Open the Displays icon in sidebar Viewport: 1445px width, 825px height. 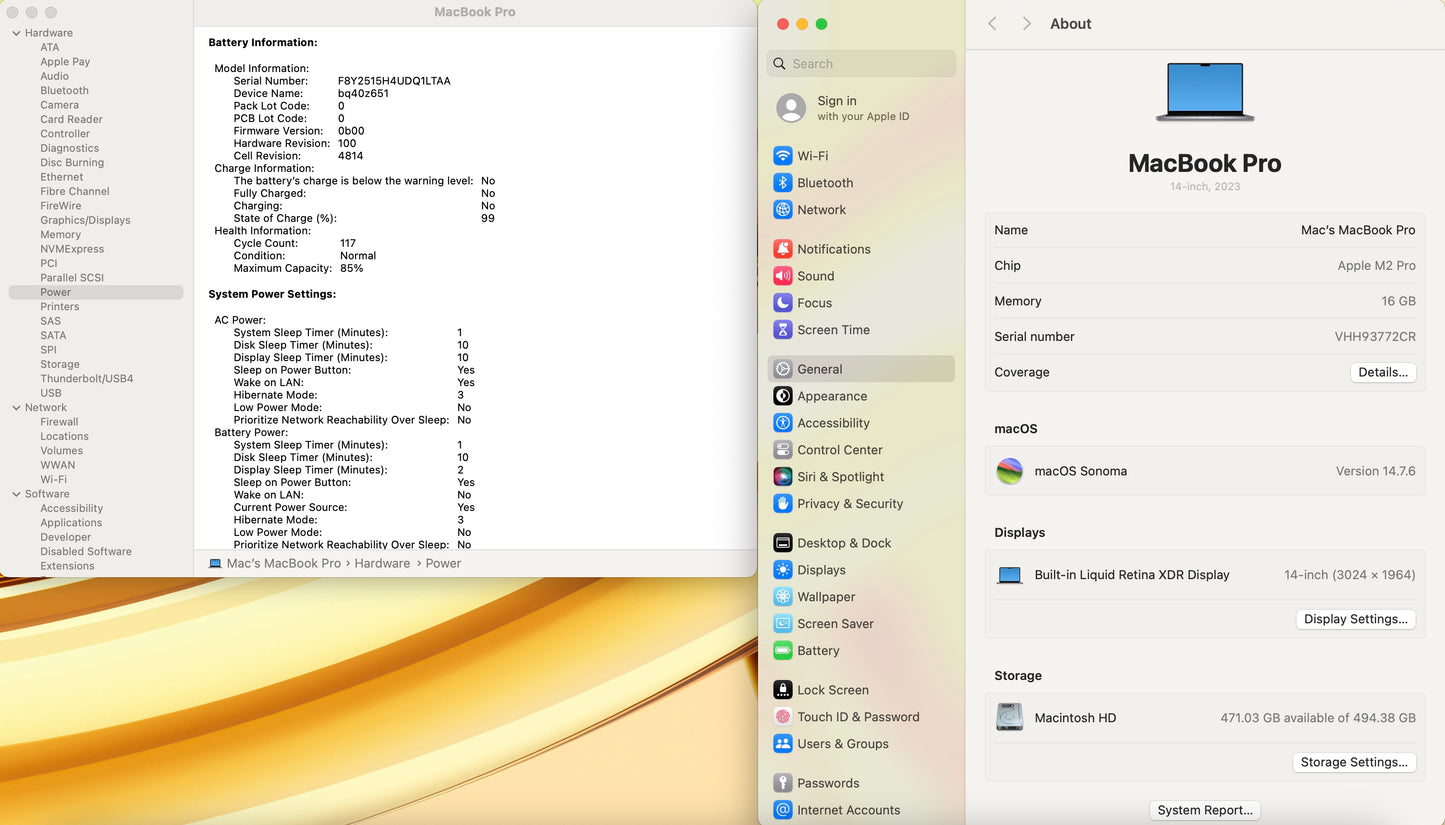[783, 570]
